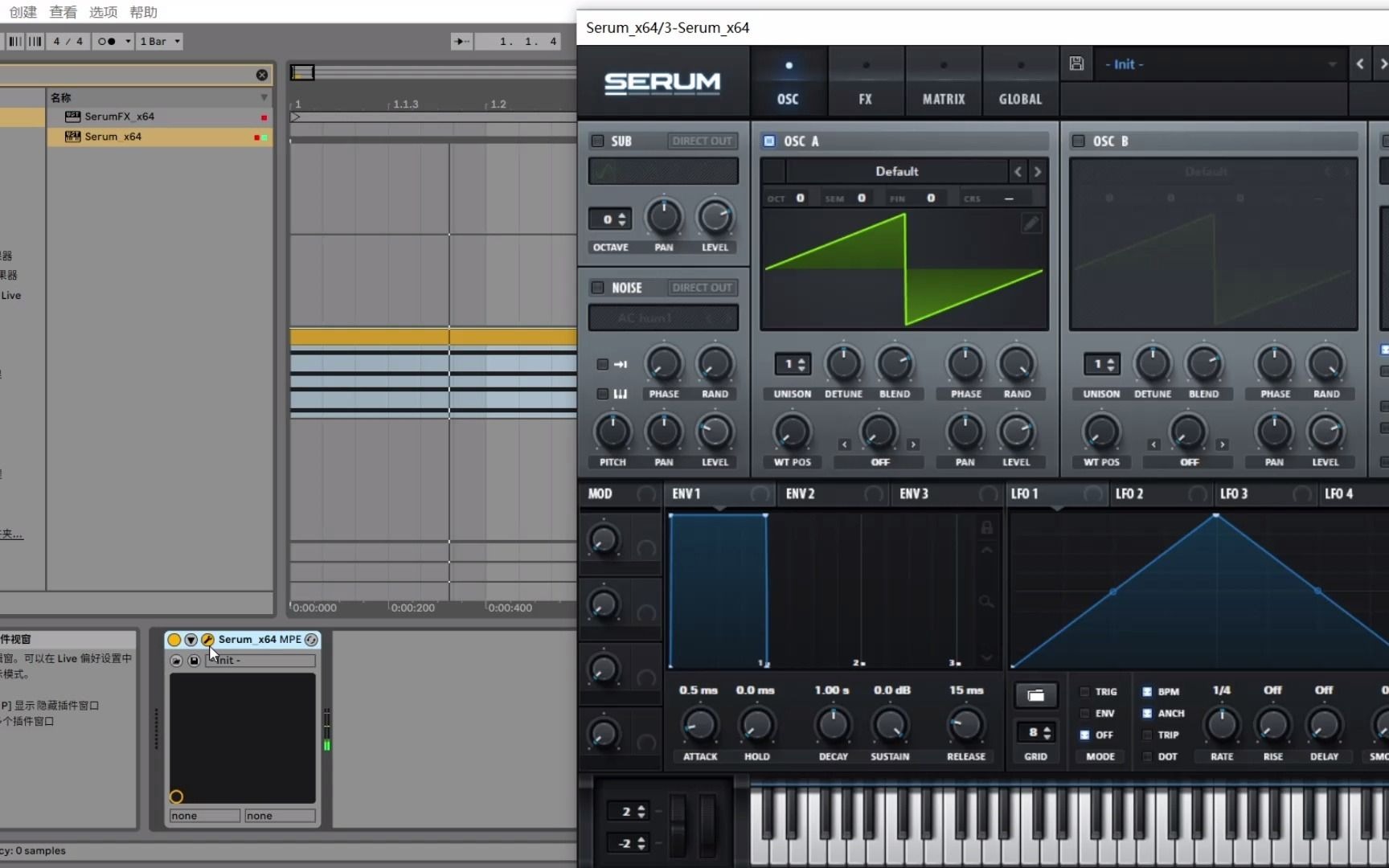Click the Serum_x64 device wrench icon

point(207,640)
